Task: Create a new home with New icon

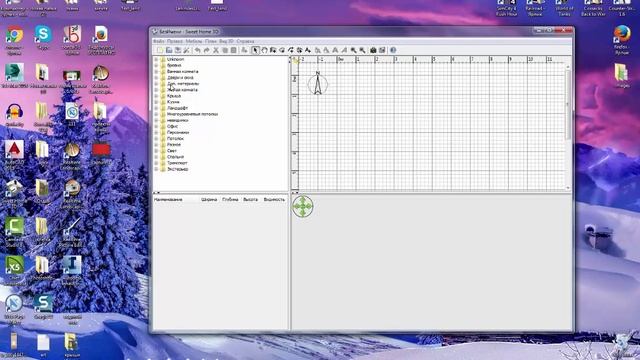Action: click(160, 50)
